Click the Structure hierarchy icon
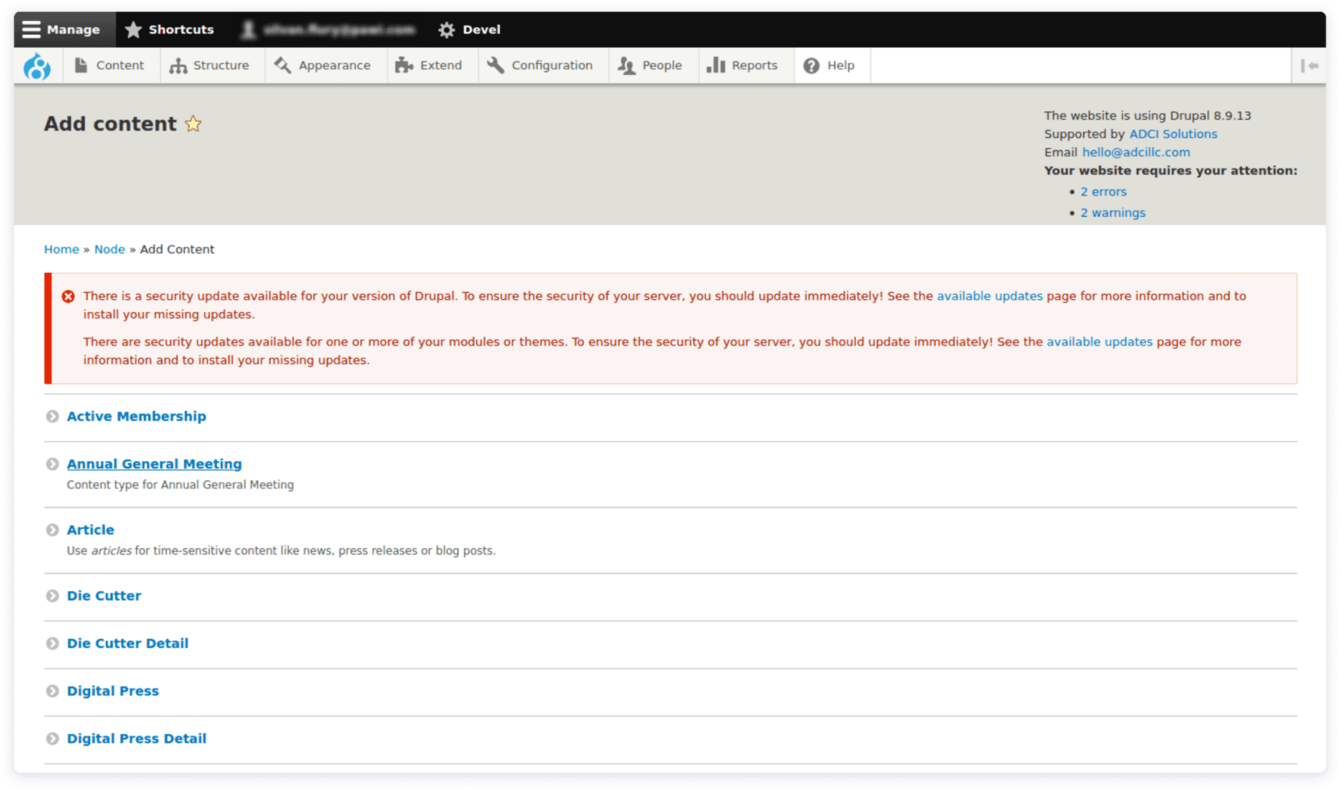The width and height of the screenshot is (1340, 789). 178,65
